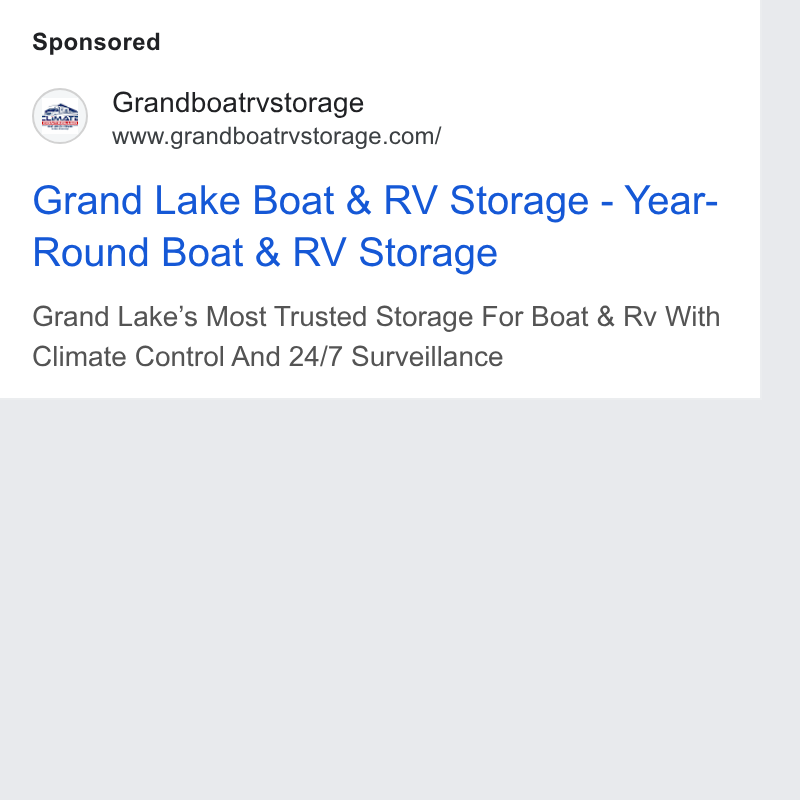Click the Sponsored label
This screenshot has width=800, height=800.
click(x=96, y=42)
